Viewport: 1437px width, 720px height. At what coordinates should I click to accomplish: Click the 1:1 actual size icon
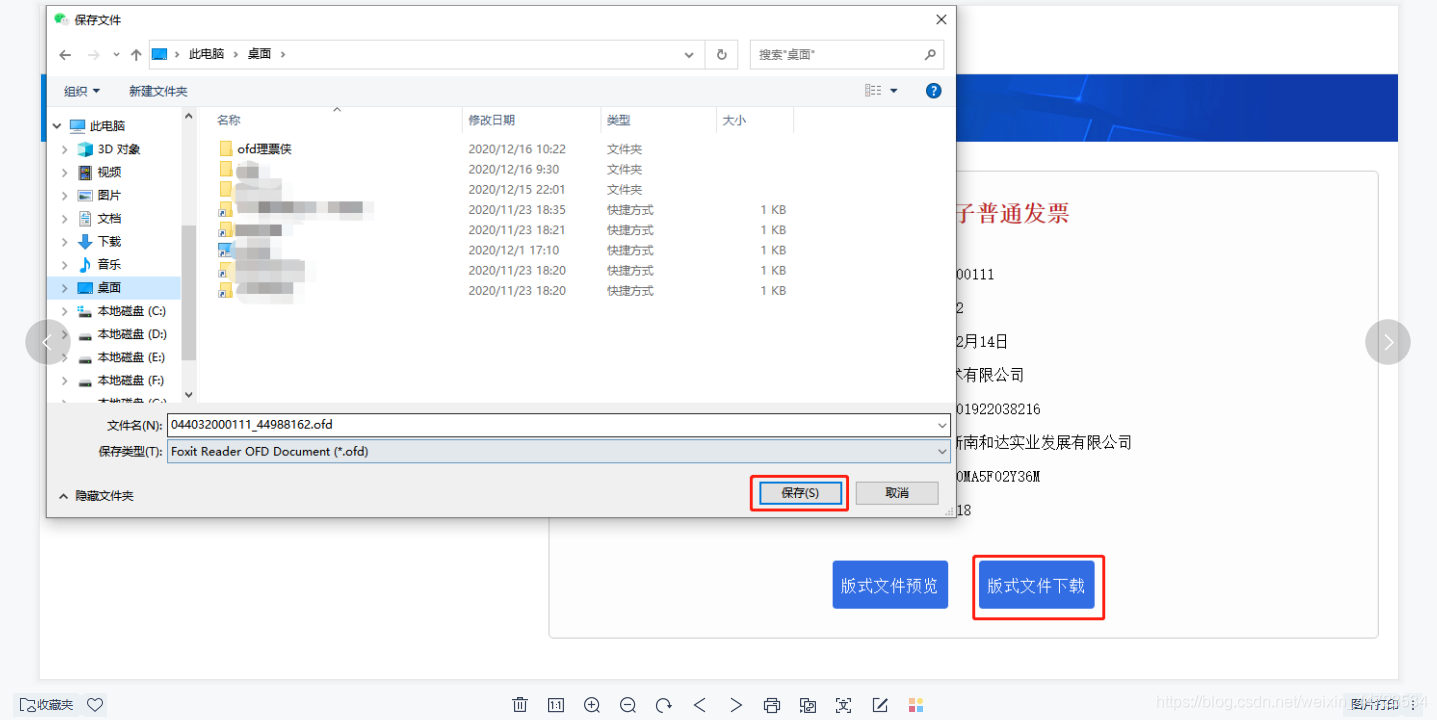tap(556, 705)
